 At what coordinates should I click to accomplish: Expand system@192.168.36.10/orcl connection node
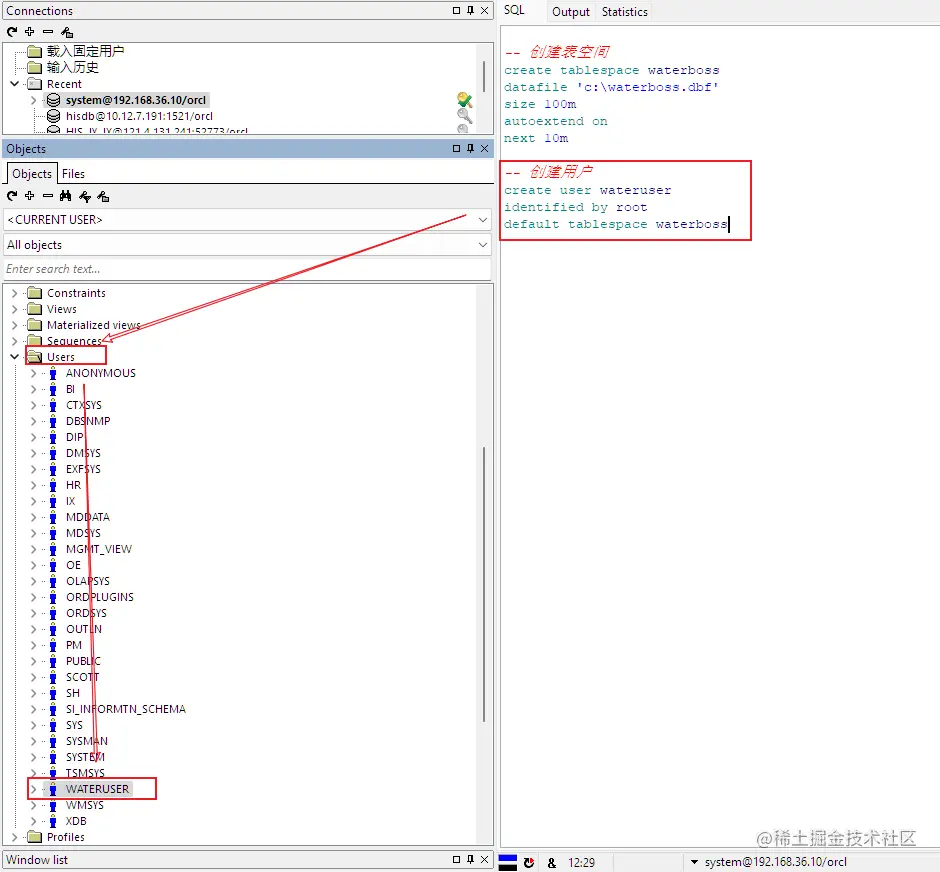point(34,100)
